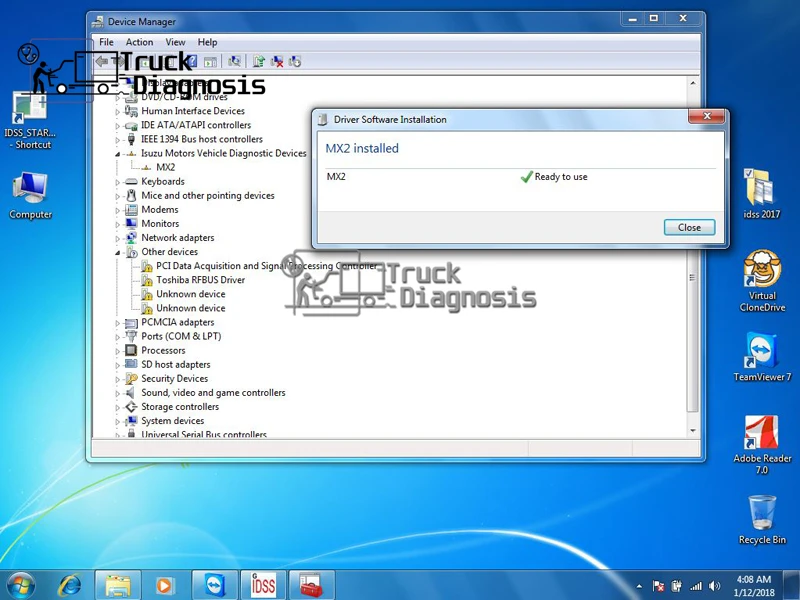Click the red toolbox taskbar button

(312, 585)
